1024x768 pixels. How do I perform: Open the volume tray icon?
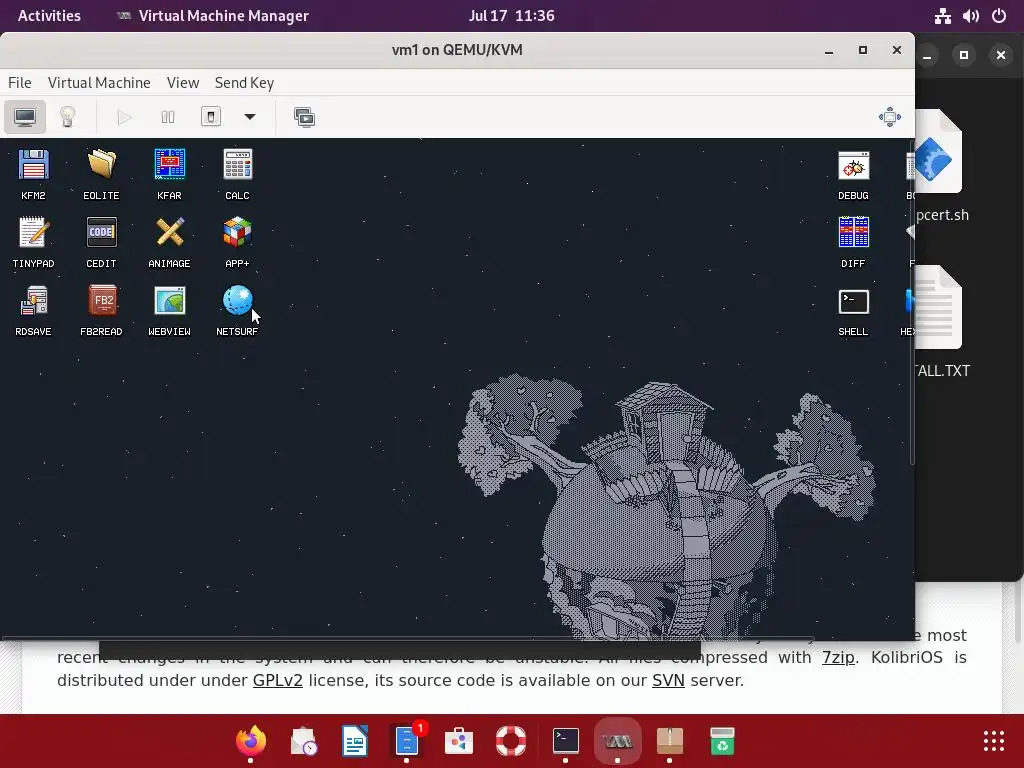pyautogui.click(x=970, y=16)
